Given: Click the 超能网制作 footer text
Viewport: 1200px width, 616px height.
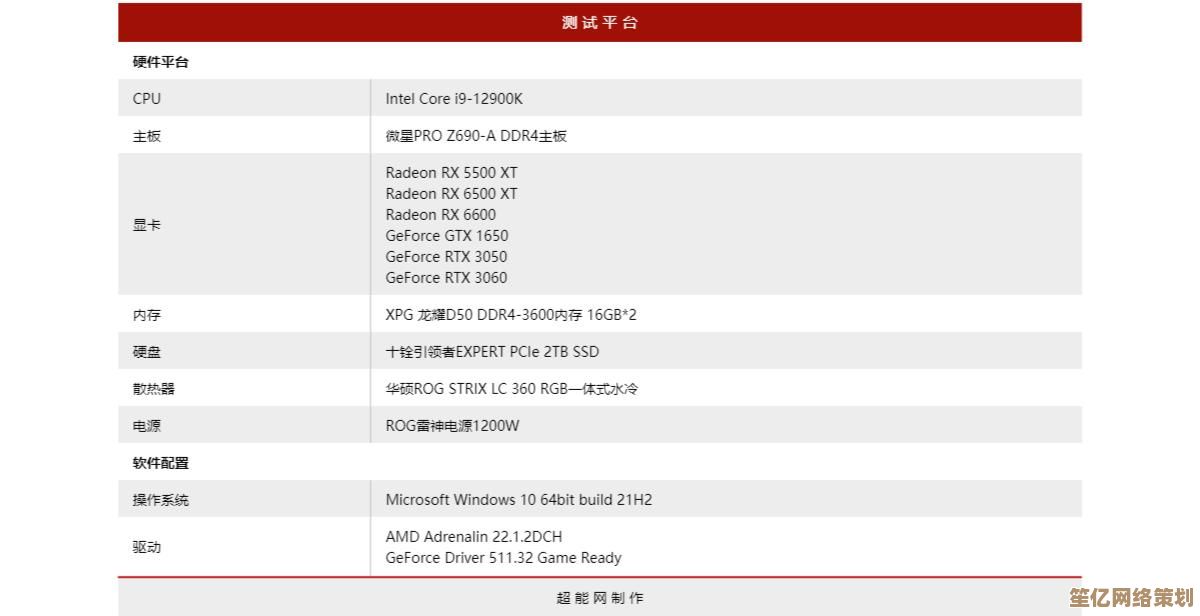Looking at the screenshot, I should tap(598, 597).
